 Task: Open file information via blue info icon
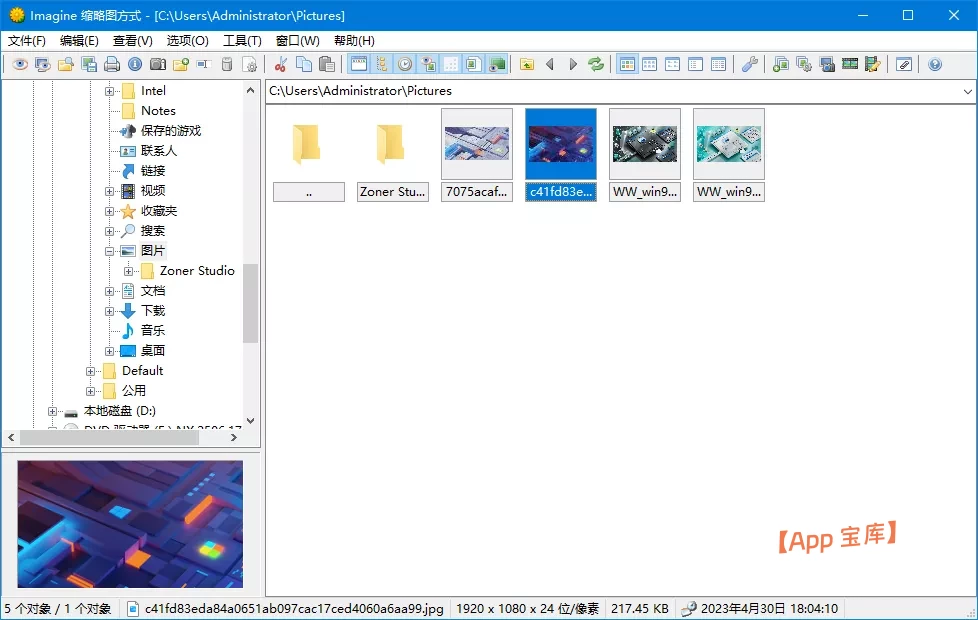pos(135,64)
